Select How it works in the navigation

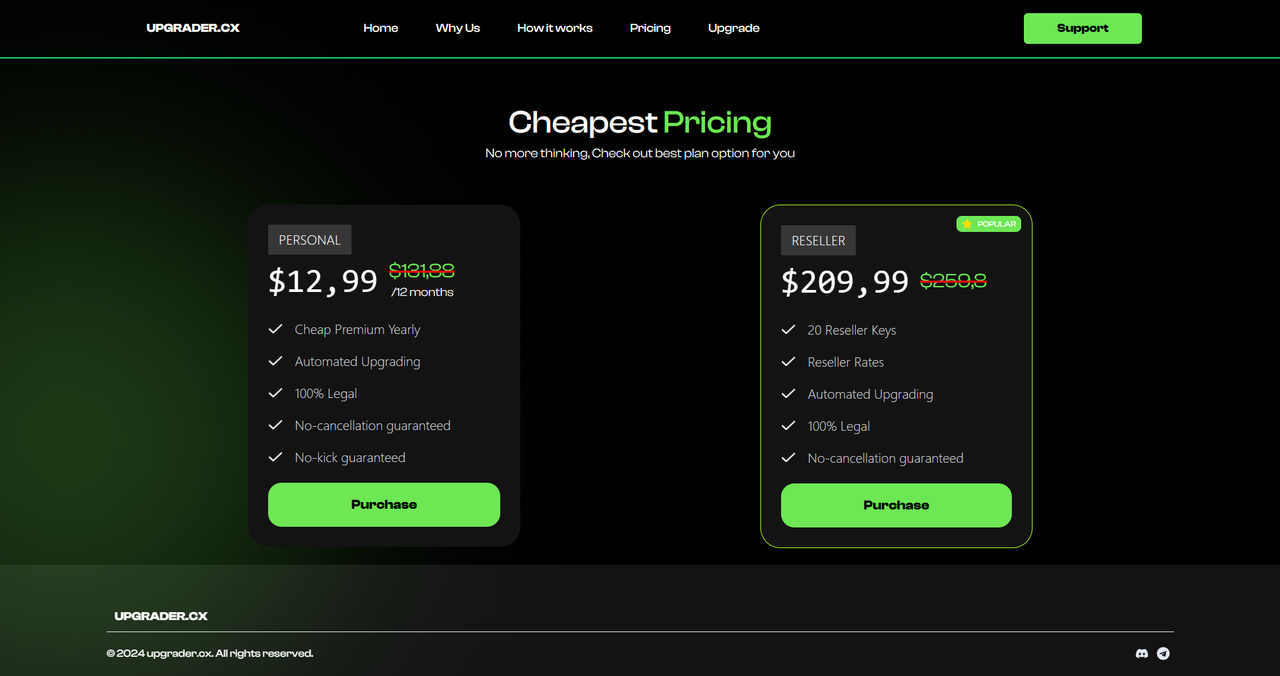point(555,28)
